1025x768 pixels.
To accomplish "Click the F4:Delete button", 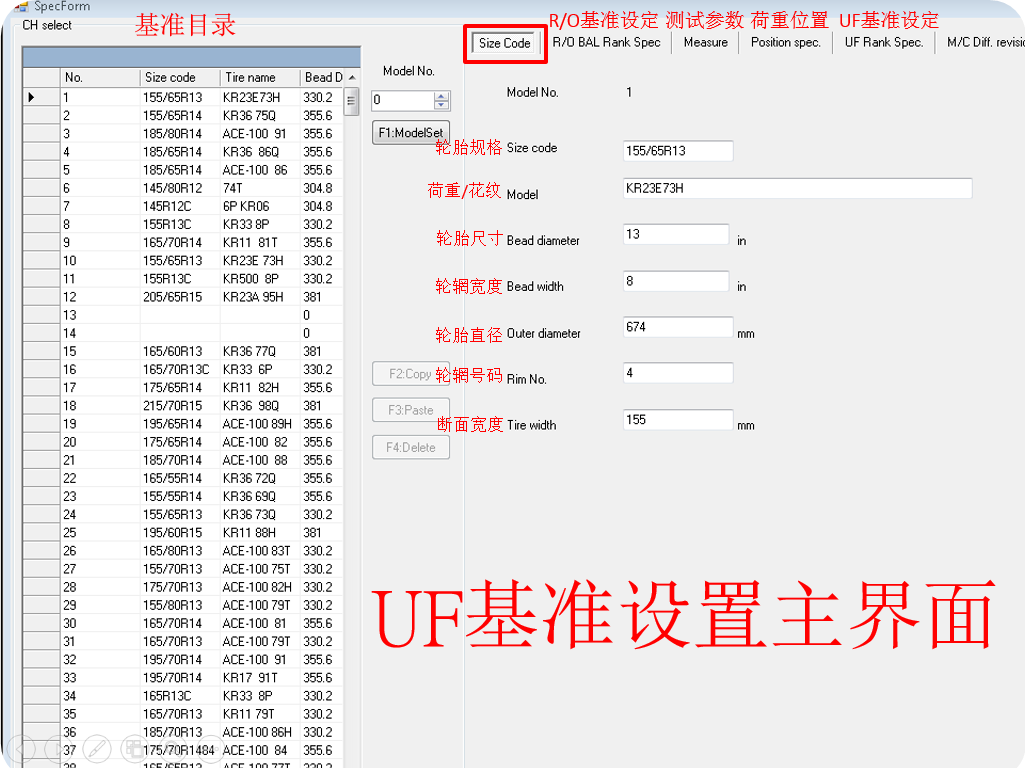I will [x=410, y=447].
